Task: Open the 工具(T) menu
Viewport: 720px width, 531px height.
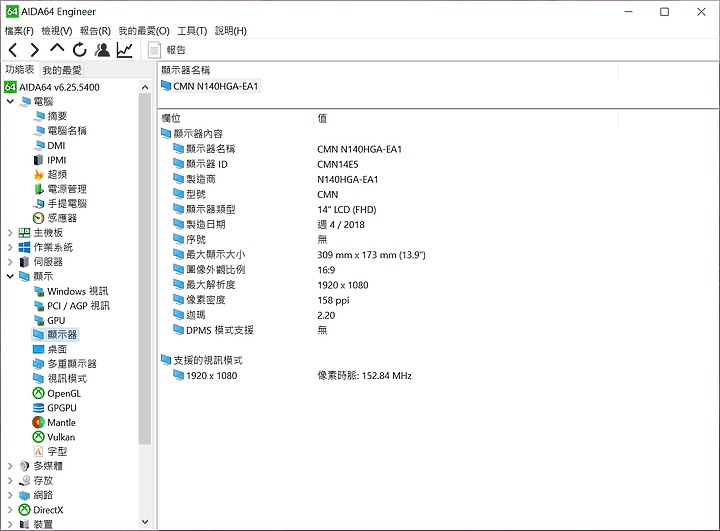Action: [x=192, y=31]
